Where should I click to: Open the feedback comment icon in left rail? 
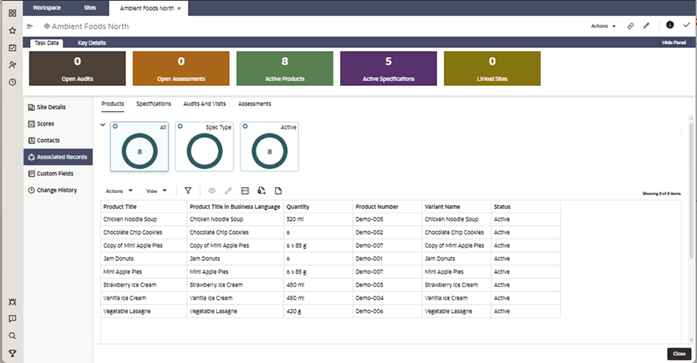click(12, 319)
